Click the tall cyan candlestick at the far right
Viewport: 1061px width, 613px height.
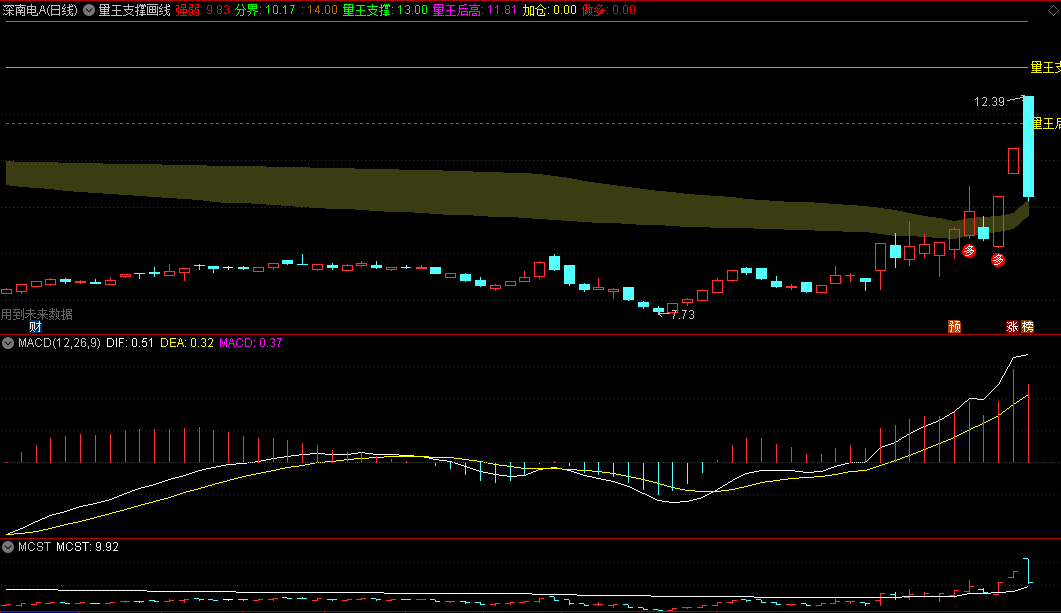pyautogui.click(x=1028, y=147)
